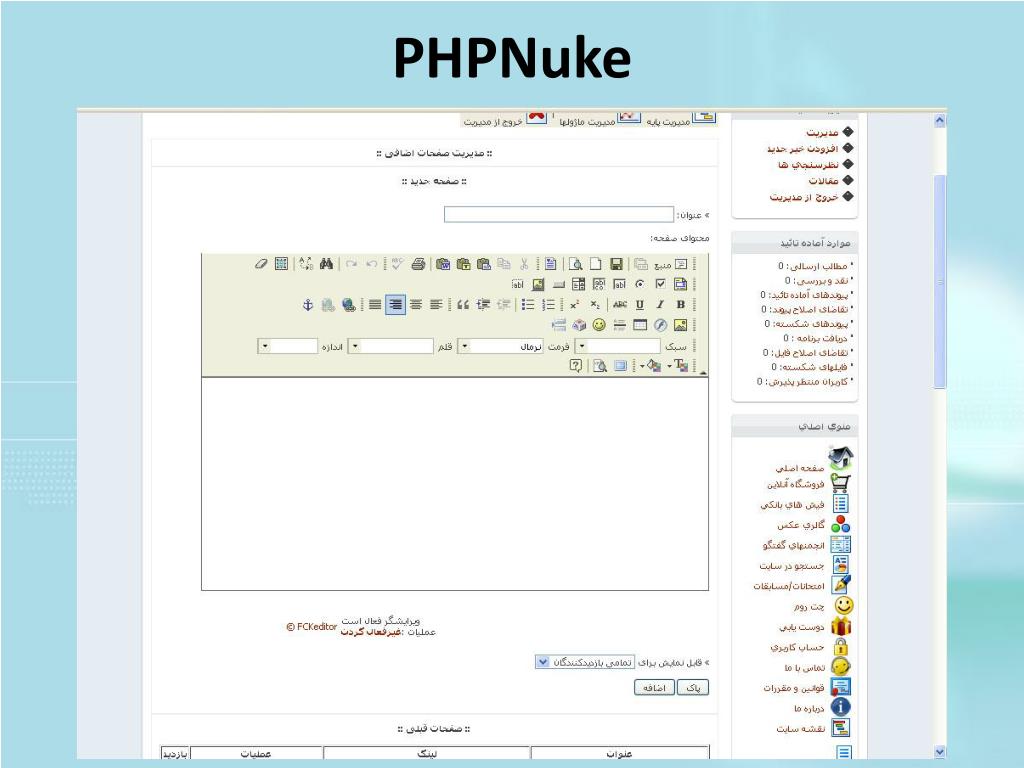Open مقالات menu item
1024x768 pixels.
824,181
